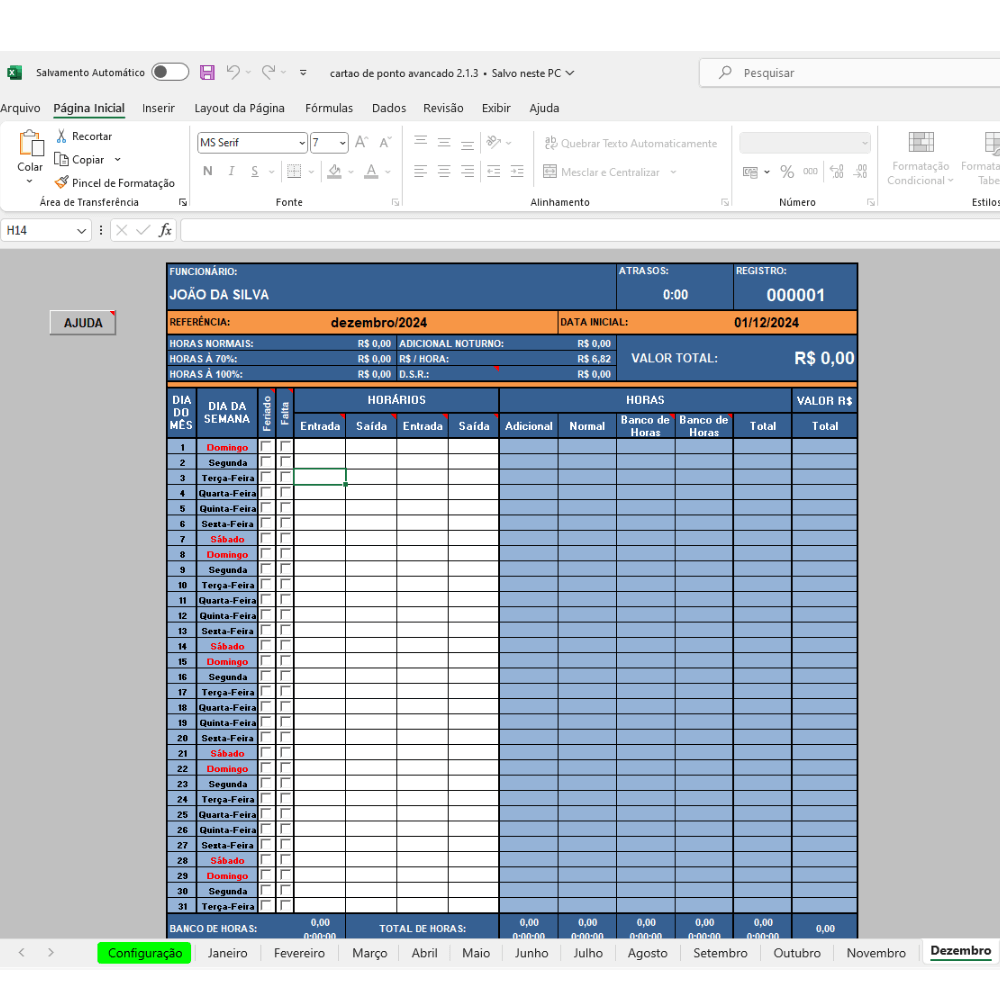Screen dimensions: 1000x1000
Task: Click the Excel app icon in title bar
Action: [x=14, y=73]
